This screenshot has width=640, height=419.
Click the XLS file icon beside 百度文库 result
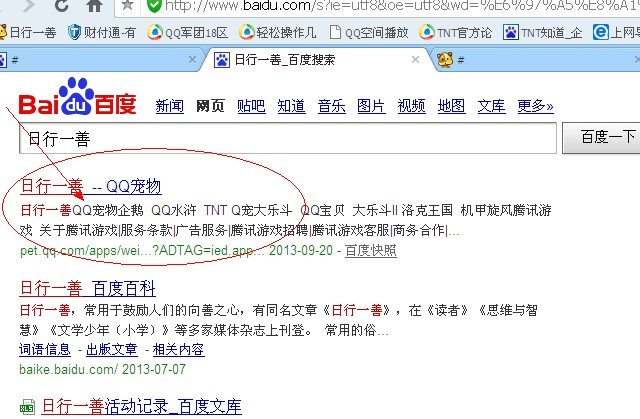pos(27,407)
